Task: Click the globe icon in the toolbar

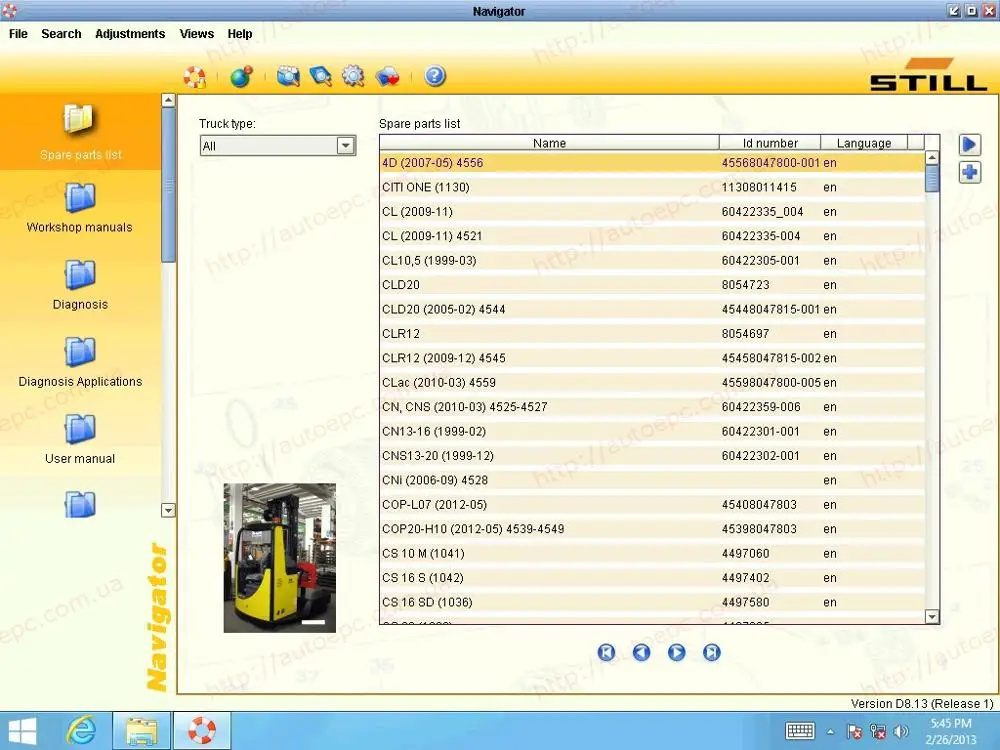Action: [241, 77]
